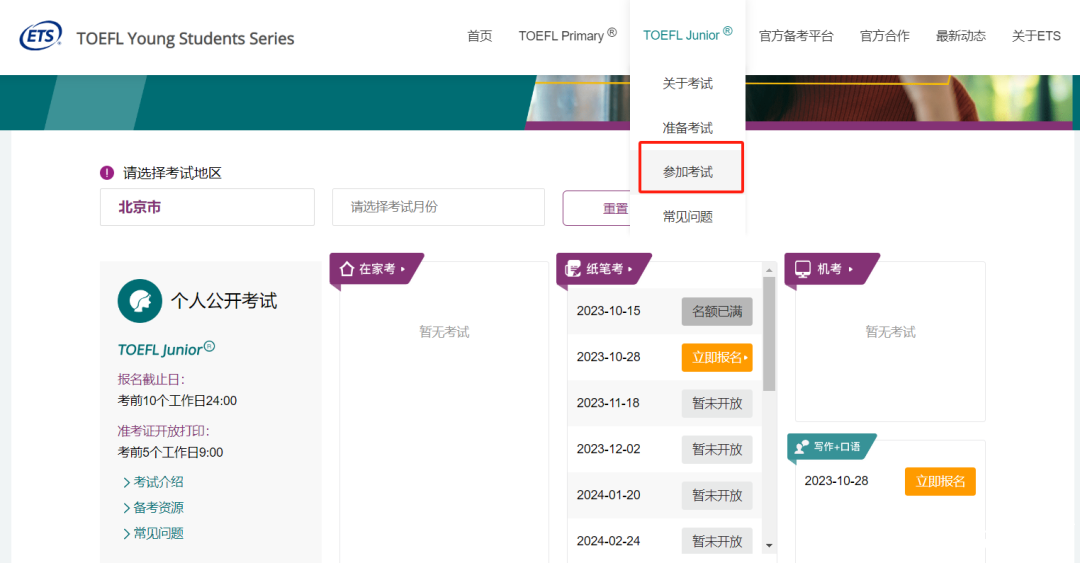
Task: Click the paper-test document icon
Action: [x=573, y=269]
